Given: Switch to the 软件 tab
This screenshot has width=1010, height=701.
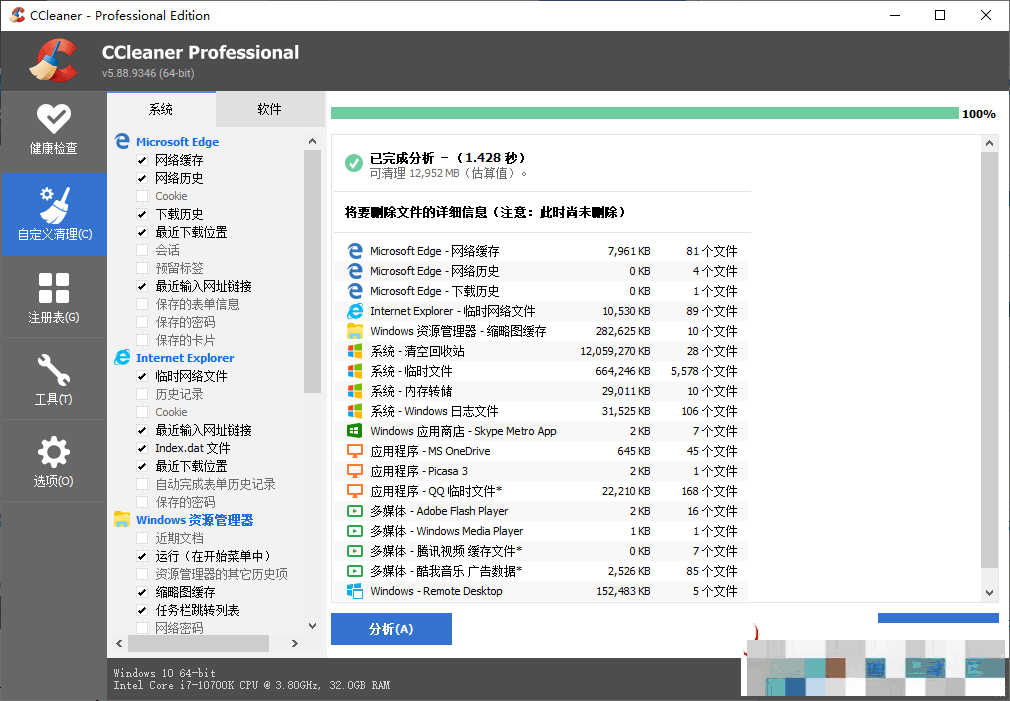Looking at the screenshot, I should coord(269,109).
